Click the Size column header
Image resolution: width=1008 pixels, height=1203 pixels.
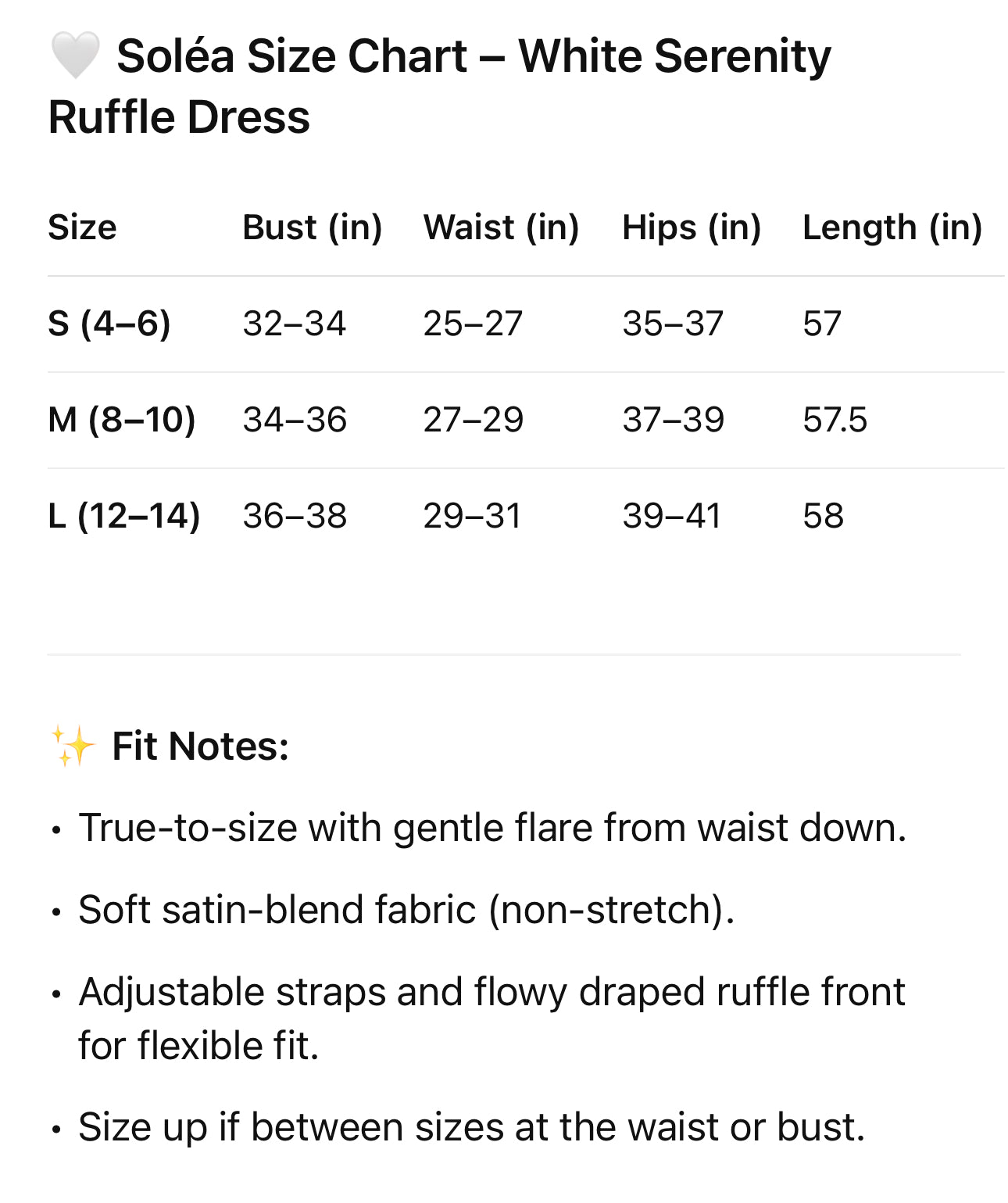pos(82,227)
